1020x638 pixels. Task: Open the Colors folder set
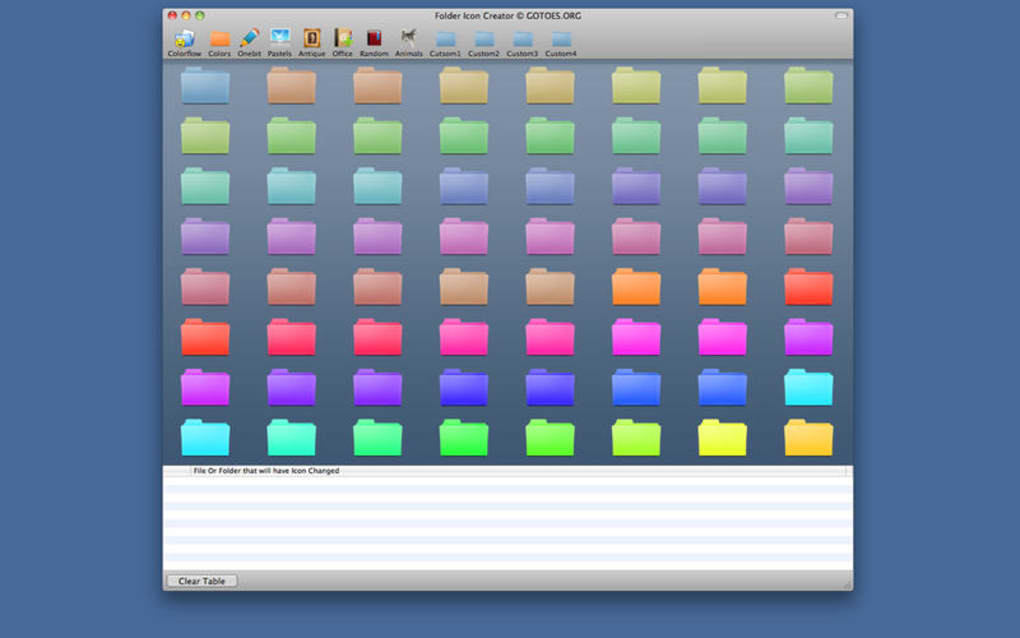click(x=220, y=38)
